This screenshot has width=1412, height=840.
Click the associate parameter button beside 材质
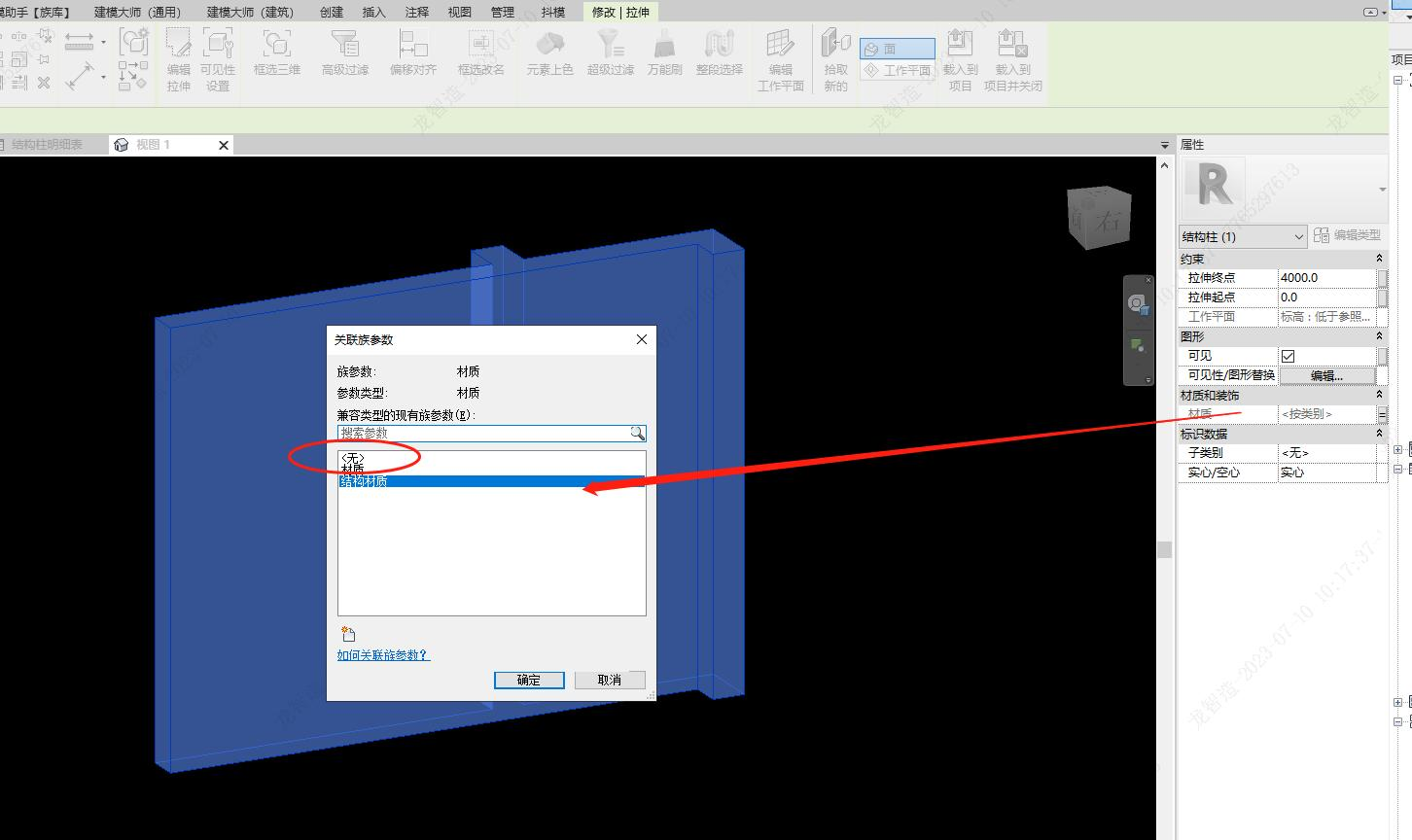point(1382,414)
